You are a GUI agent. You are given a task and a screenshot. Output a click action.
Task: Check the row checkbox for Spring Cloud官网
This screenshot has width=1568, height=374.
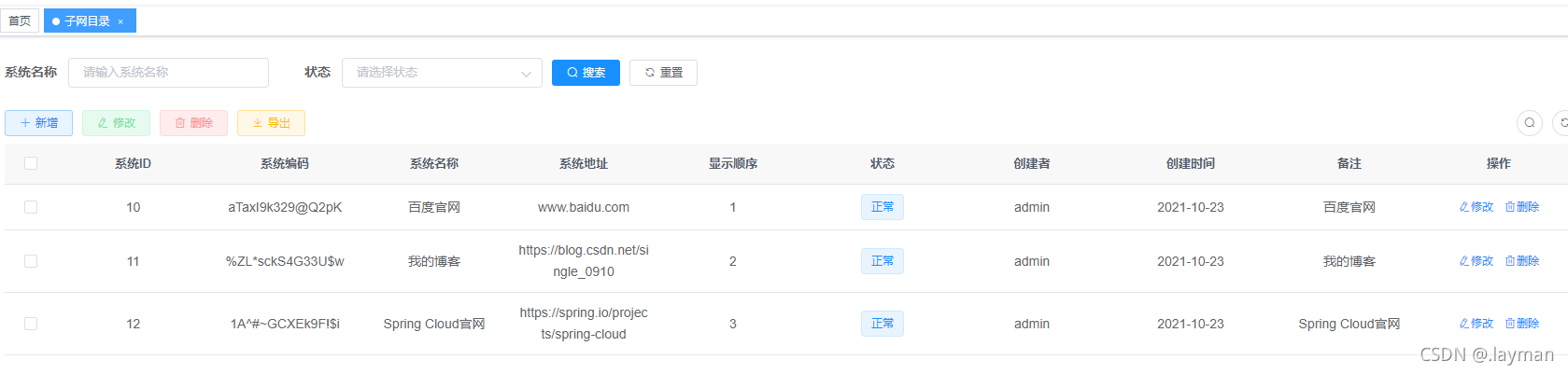[31, 324]
